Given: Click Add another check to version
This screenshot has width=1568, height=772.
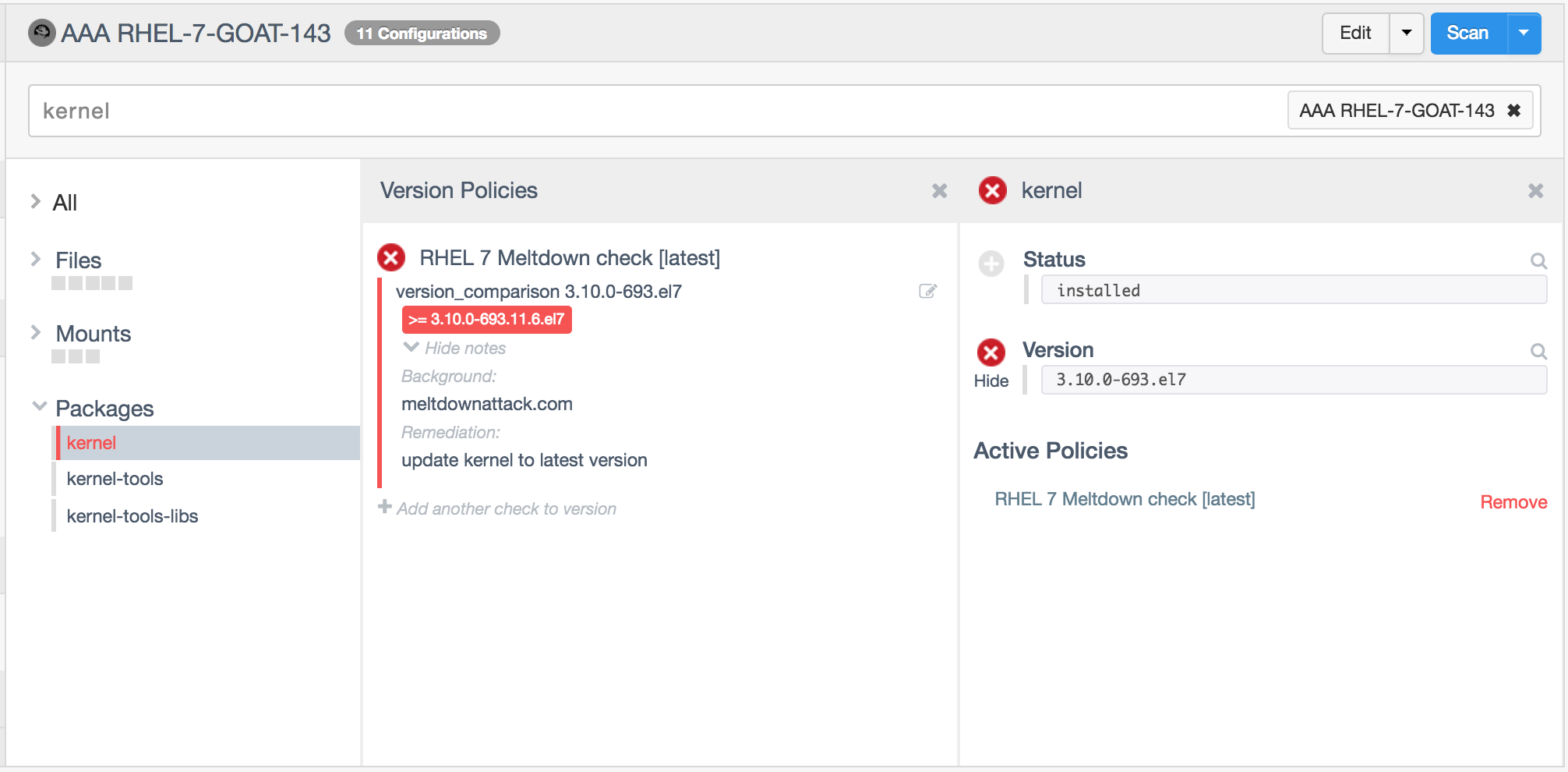Looking at the screenshot, I should (497, 508).
